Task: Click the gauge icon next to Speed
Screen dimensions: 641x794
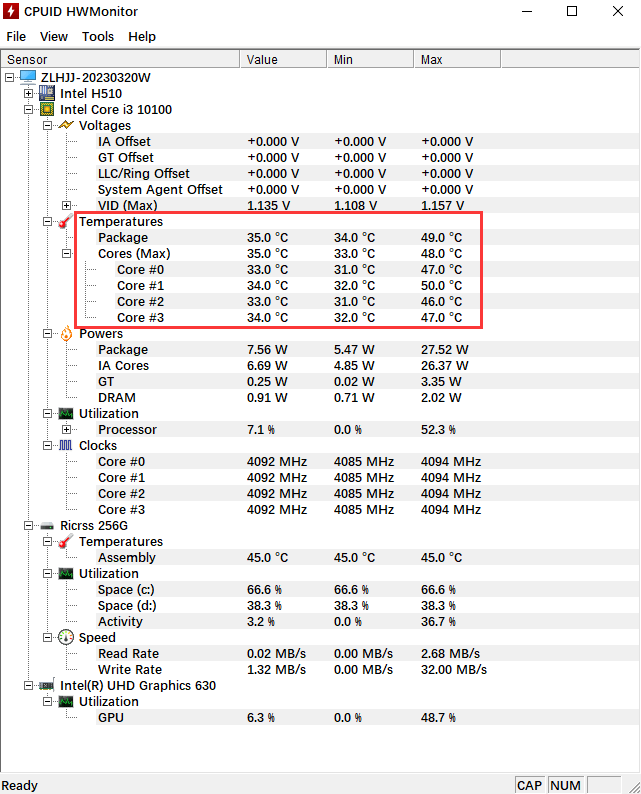Action: pos(65,637)
